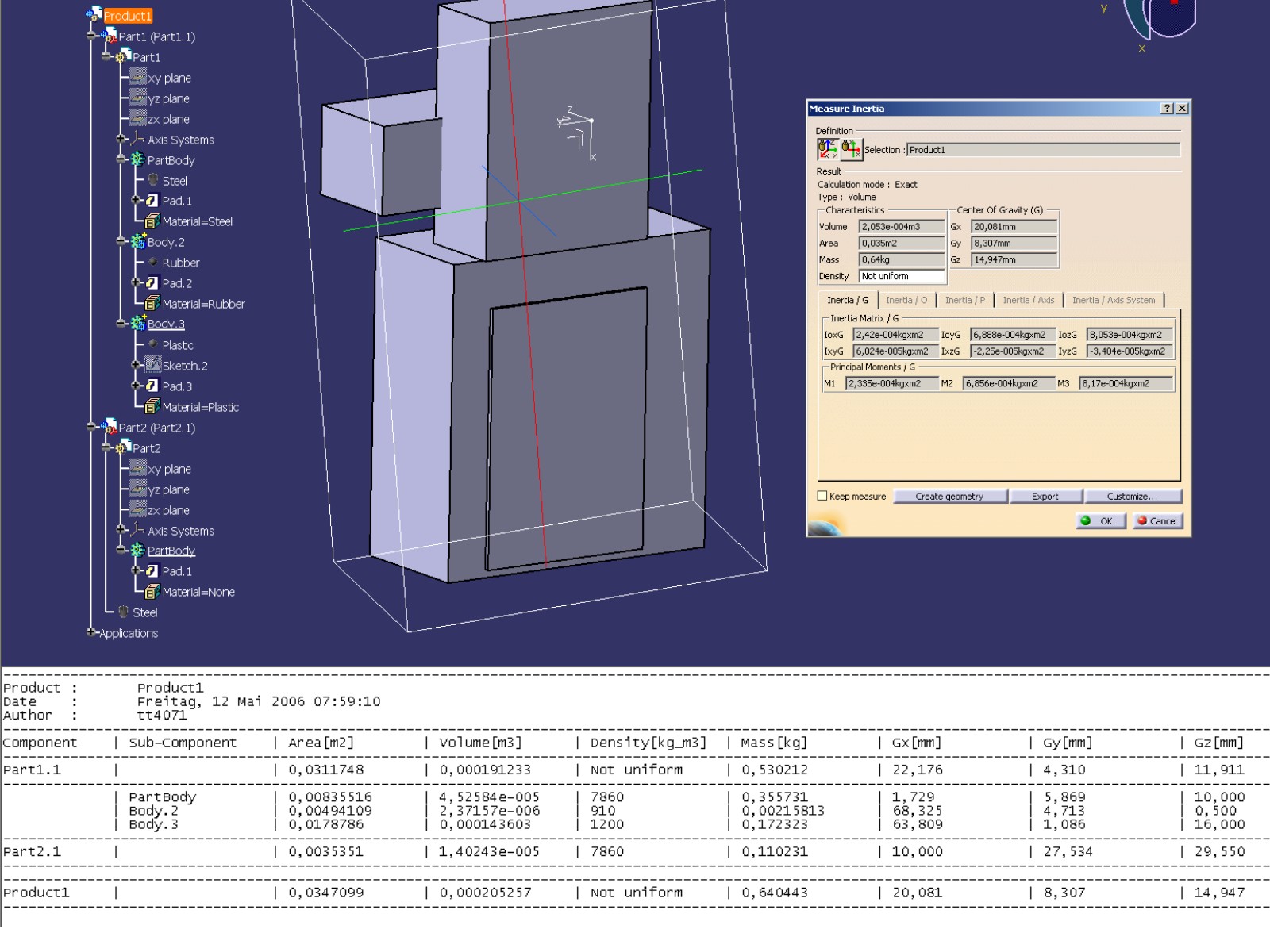Click the Pad.1 icon under Part1 PartBody

pyautogui.click(x=152, y=201)
